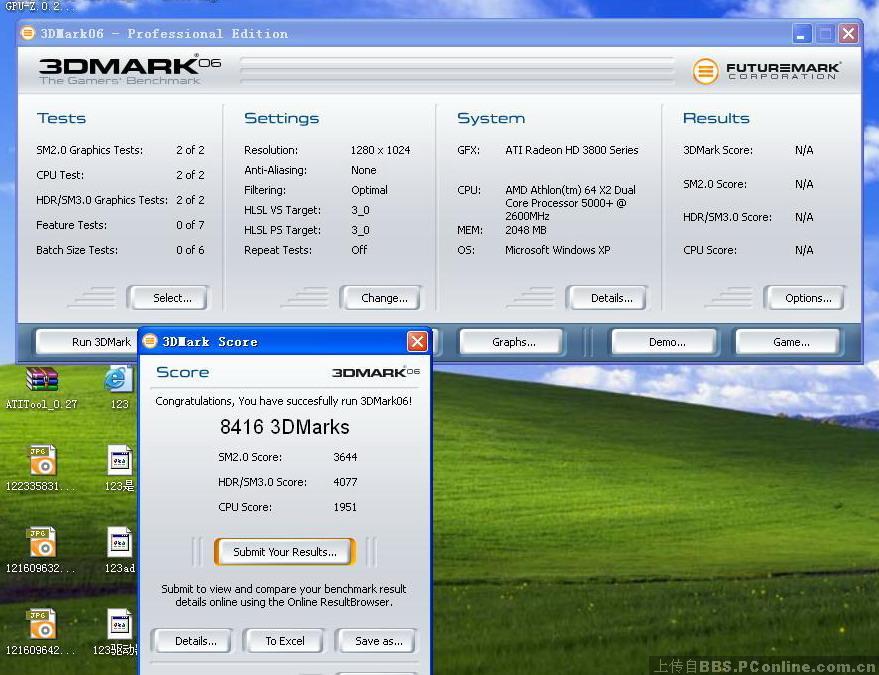This screenshot has width=879, height=675.
Task: Open the JPG file starting with 121609632
Action: pyautogui.click(x=41, y=542)
